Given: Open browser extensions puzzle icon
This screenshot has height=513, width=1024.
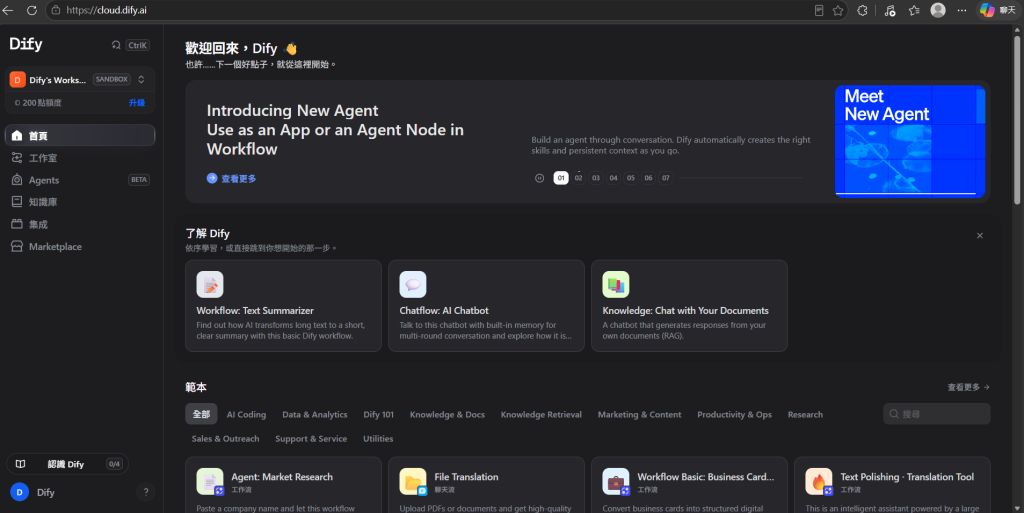Looking at the screenshot, I should [863, 10].
